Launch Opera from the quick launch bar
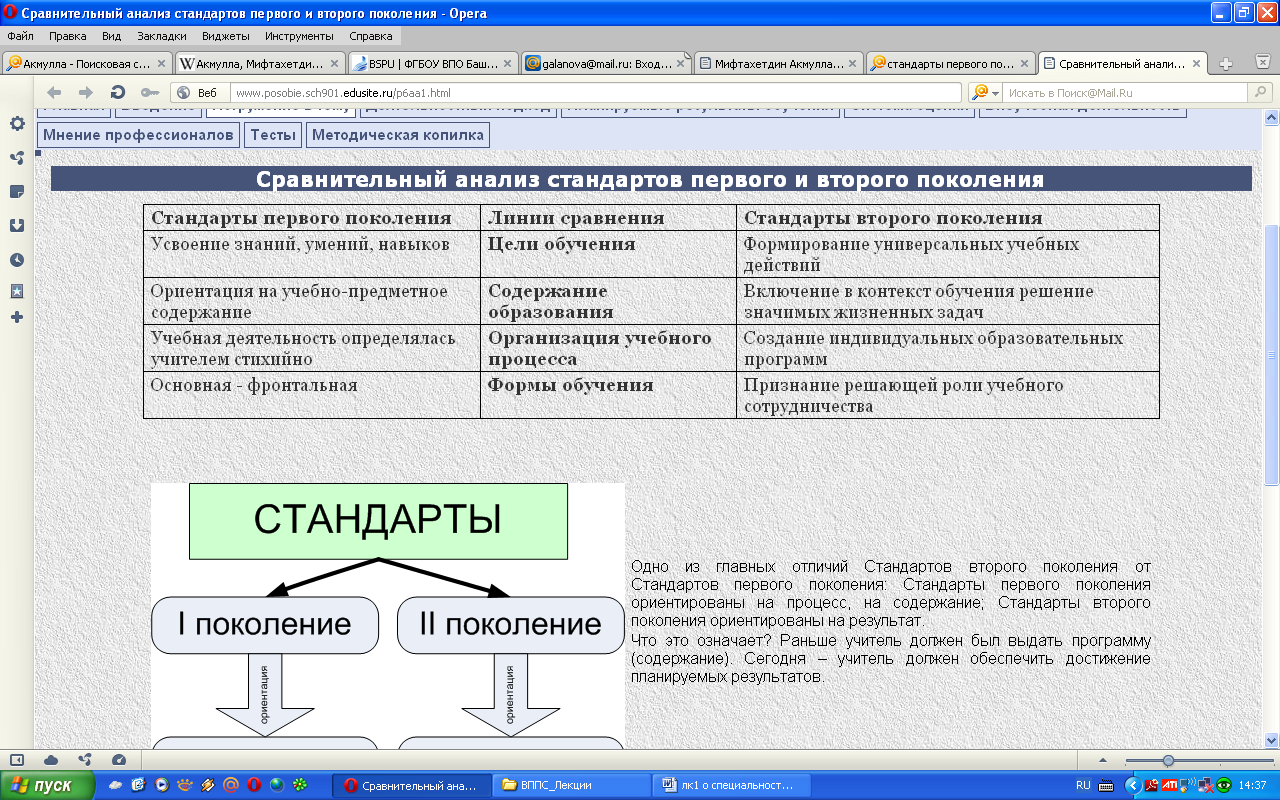This screenshot has width=1280, height=800. tap(253, 785)
